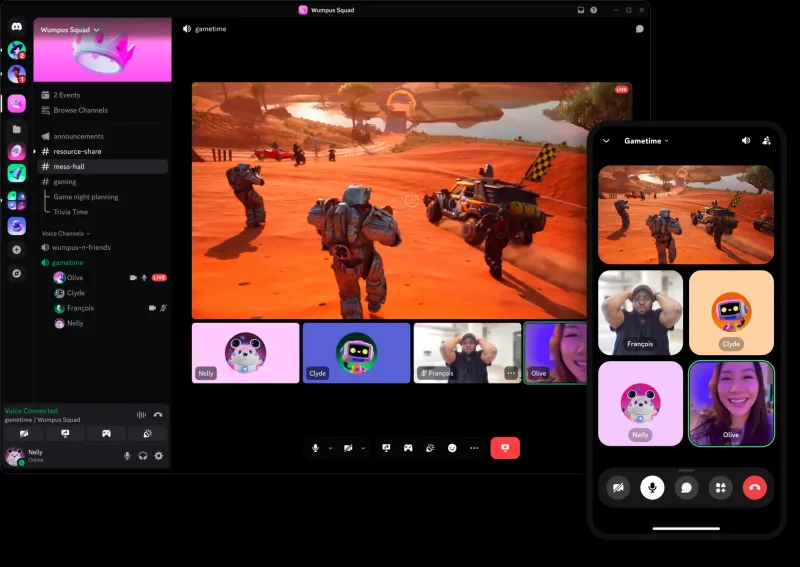
Task: End call with red phone button
Action: coord(755,487)
